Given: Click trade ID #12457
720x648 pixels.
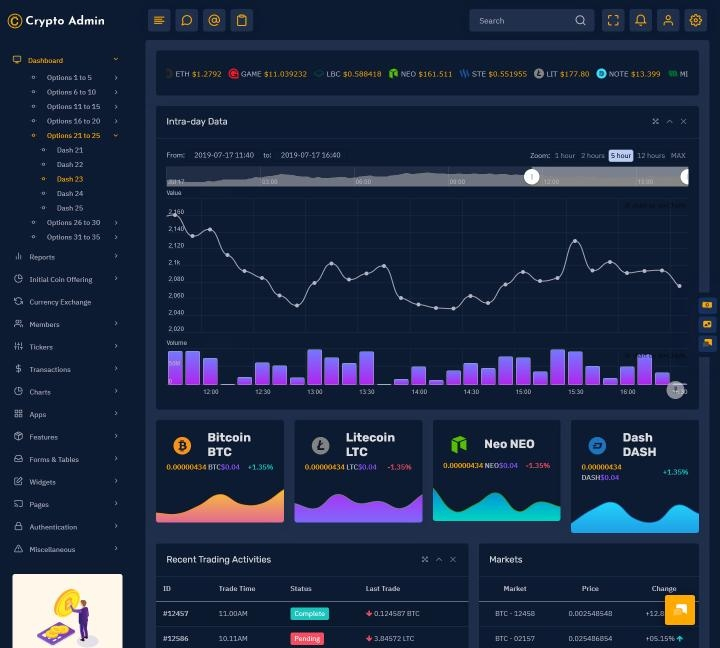Looking at the screenshot, I should pyautogui.click(x=175, y=614).
